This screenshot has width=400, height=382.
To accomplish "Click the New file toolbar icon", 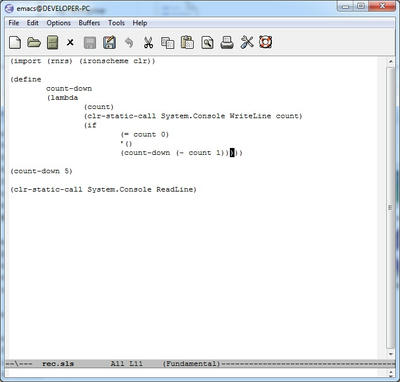I will tap(15, 43).
